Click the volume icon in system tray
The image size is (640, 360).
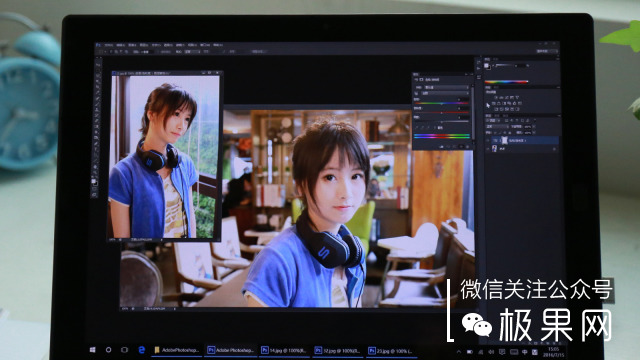coord(491,351)
